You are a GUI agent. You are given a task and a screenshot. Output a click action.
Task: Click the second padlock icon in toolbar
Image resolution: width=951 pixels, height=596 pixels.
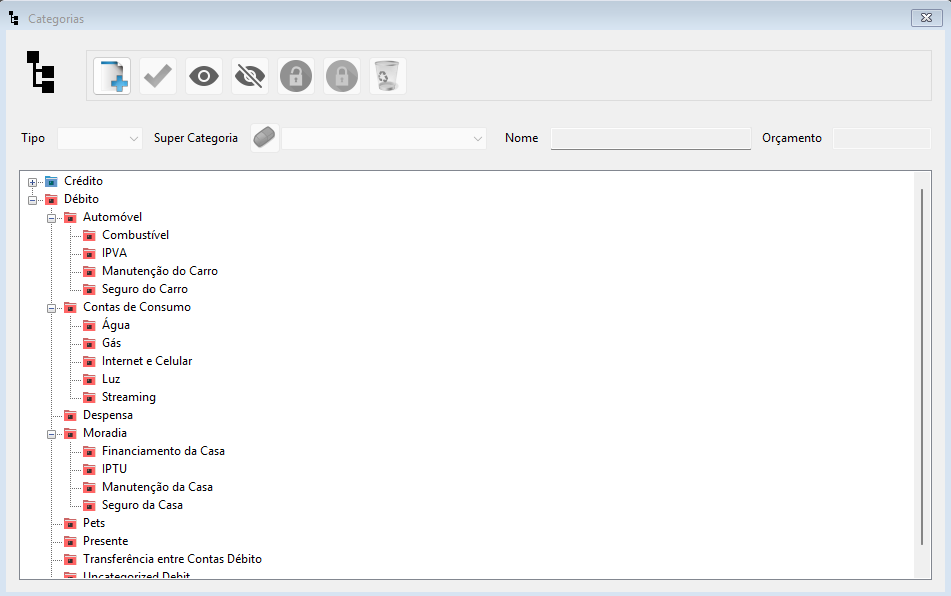point(342,76)
